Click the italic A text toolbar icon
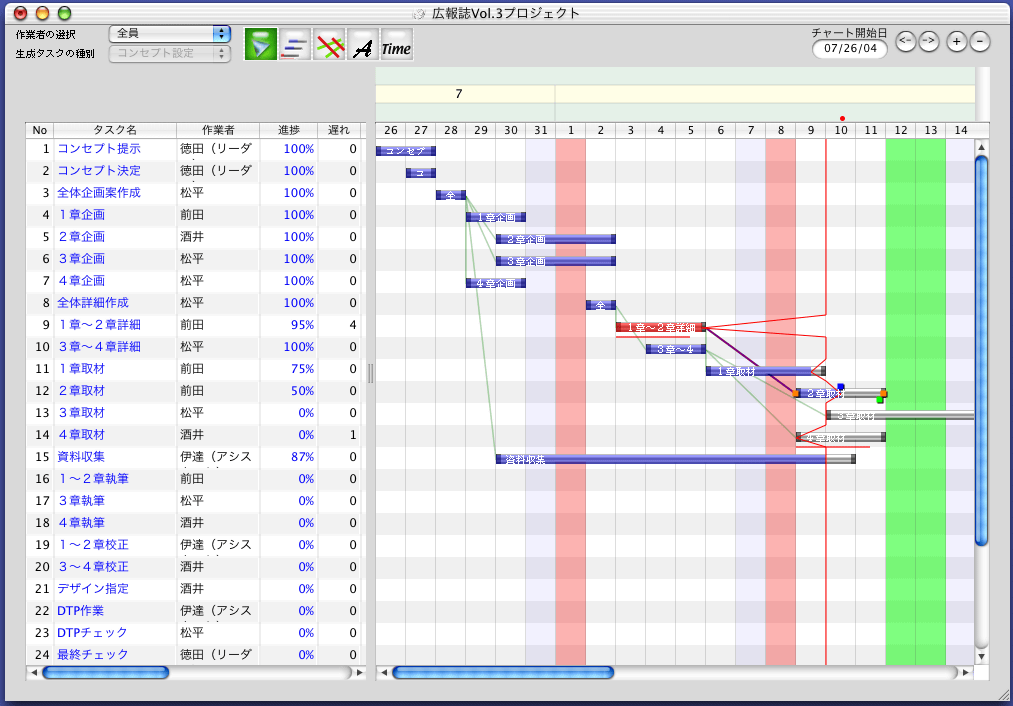 pos(363,45)
